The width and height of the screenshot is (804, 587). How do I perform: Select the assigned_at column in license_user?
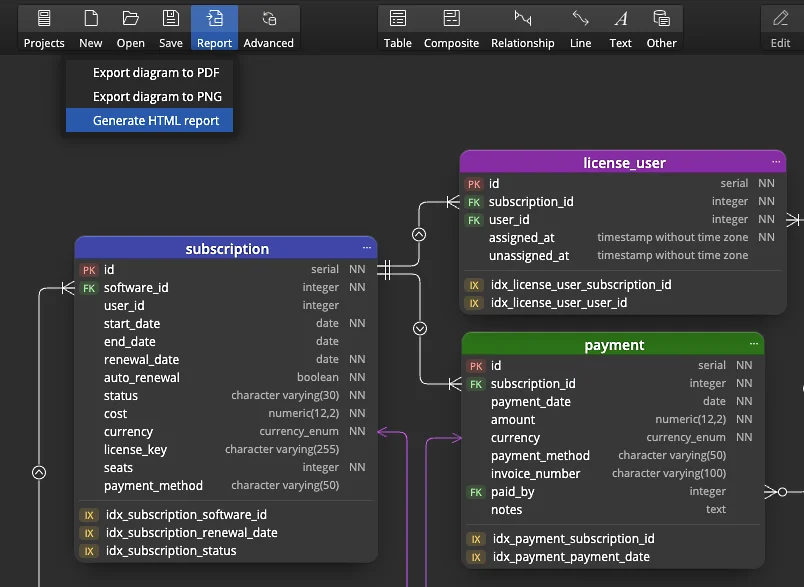click(623, 237)
